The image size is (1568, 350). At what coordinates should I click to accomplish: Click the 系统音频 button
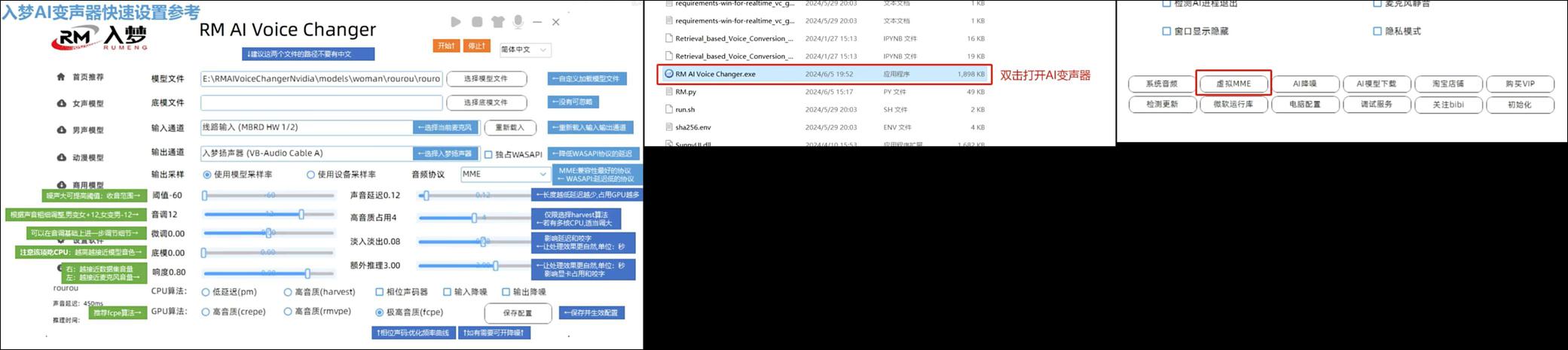coord(1162,84)
